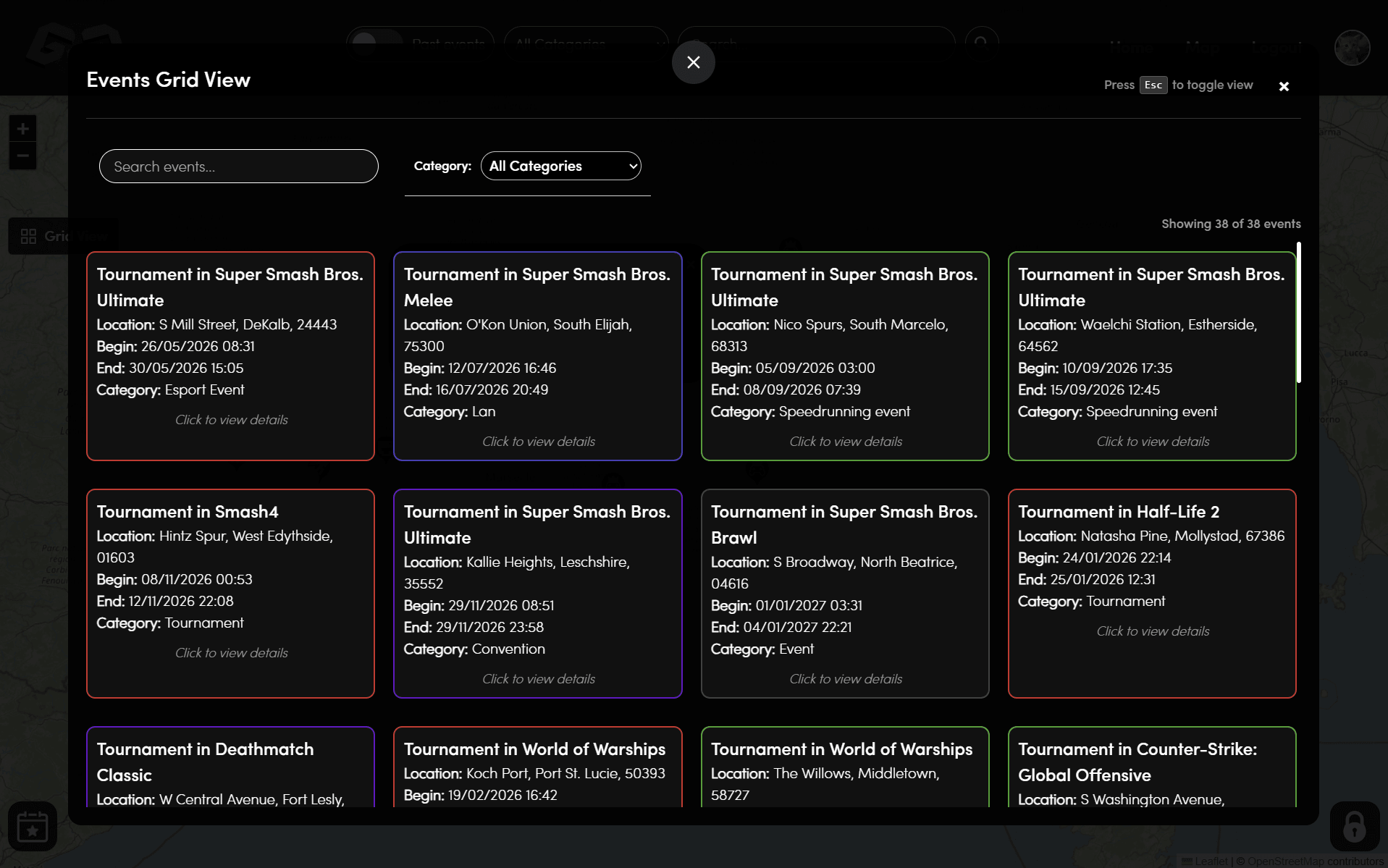Image resolution: width=1388 pixels, height=868 pixels.
Task: Open the user avatar menu
Action: pos(1351,48)
